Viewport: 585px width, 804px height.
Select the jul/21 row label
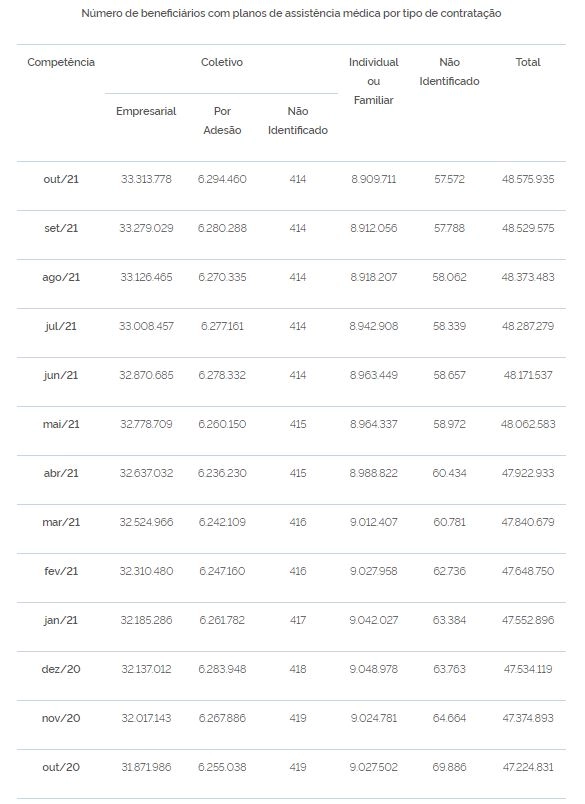[x=61, y=326]
